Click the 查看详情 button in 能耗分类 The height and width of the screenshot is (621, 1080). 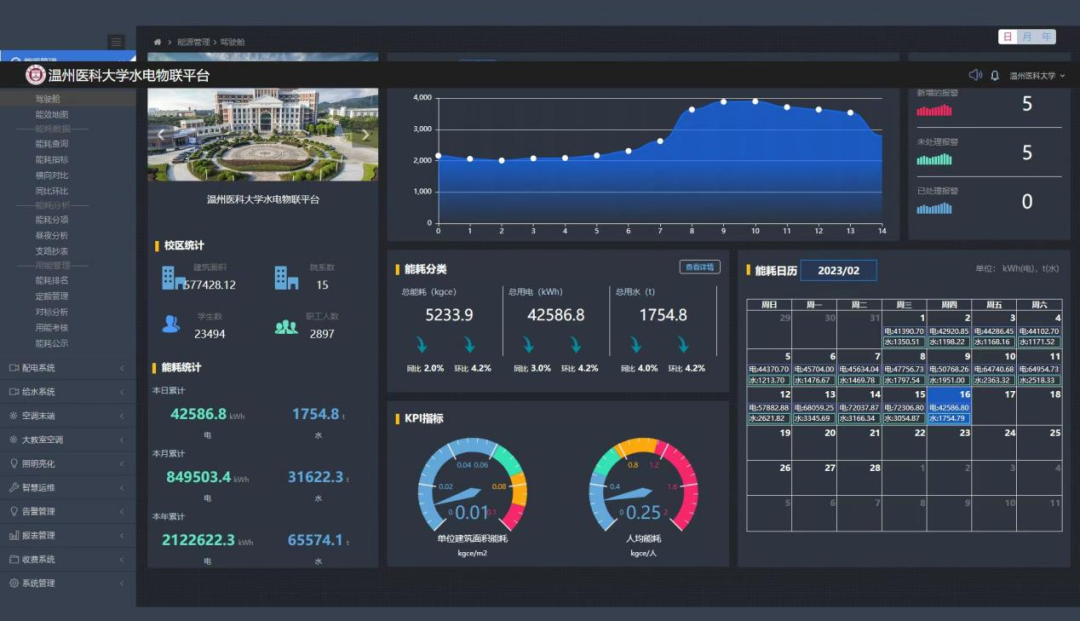coord(700,267)
